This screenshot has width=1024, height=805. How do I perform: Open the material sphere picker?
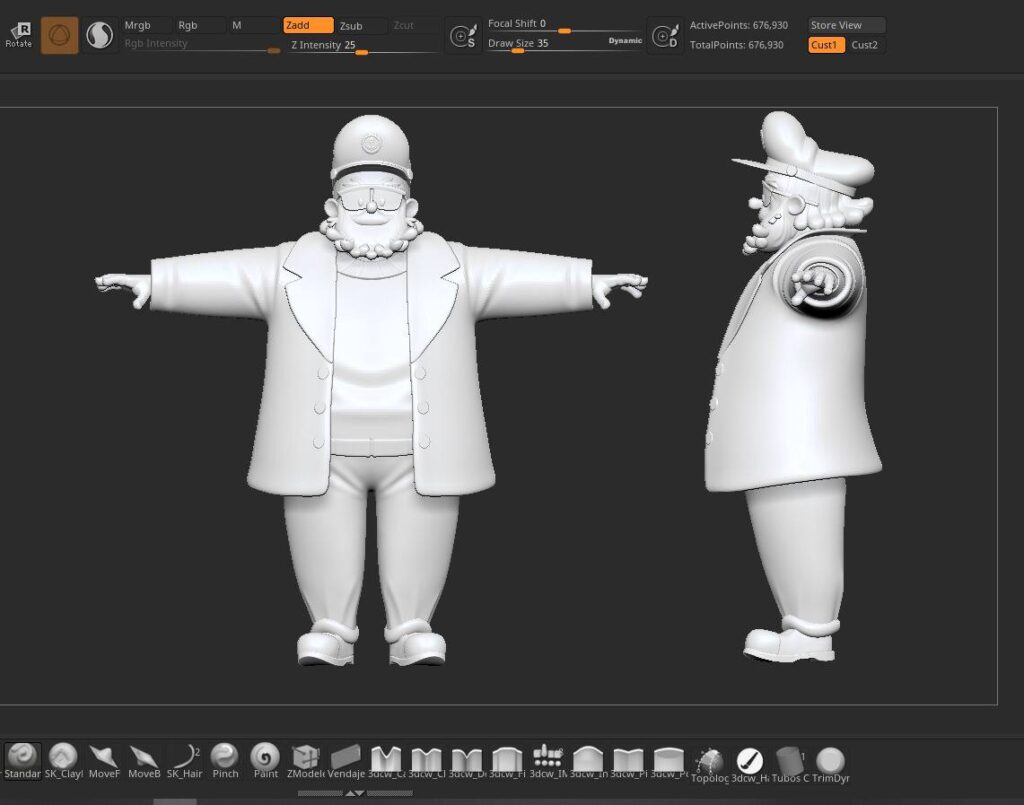pos(99,36)
